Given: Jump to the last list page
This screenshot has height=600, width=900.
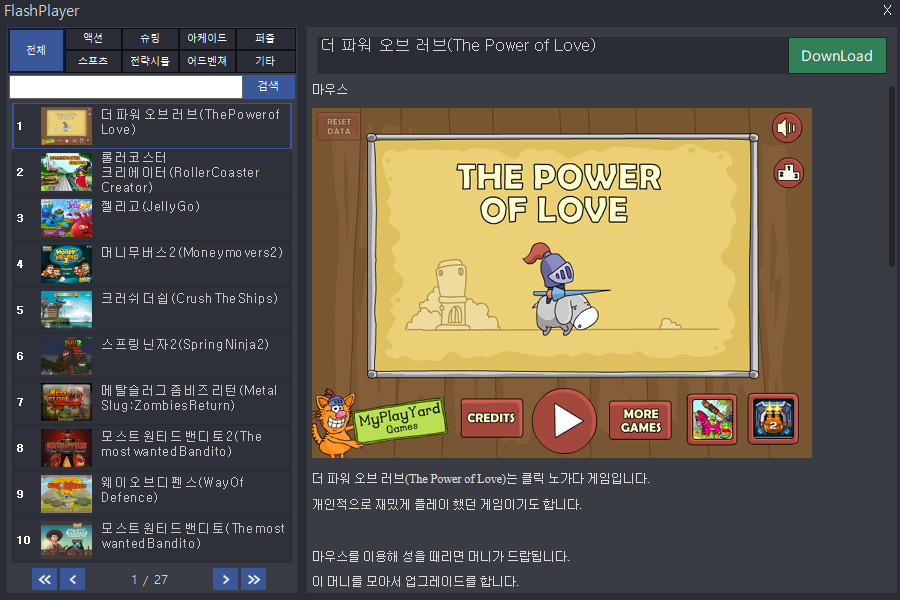Looking at the screenshot, I should 254,579.
